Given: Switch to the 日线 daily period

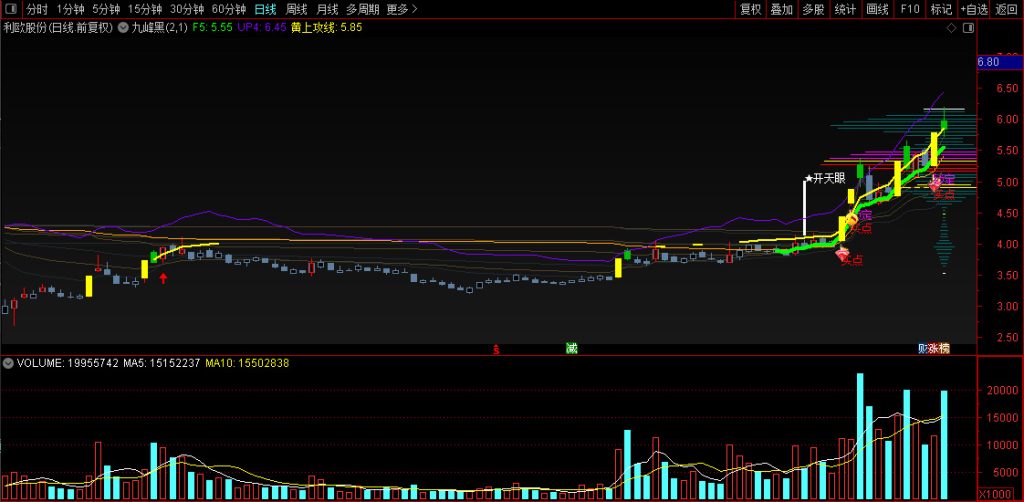Looking at the screenshot, I should tap(265, 9).
